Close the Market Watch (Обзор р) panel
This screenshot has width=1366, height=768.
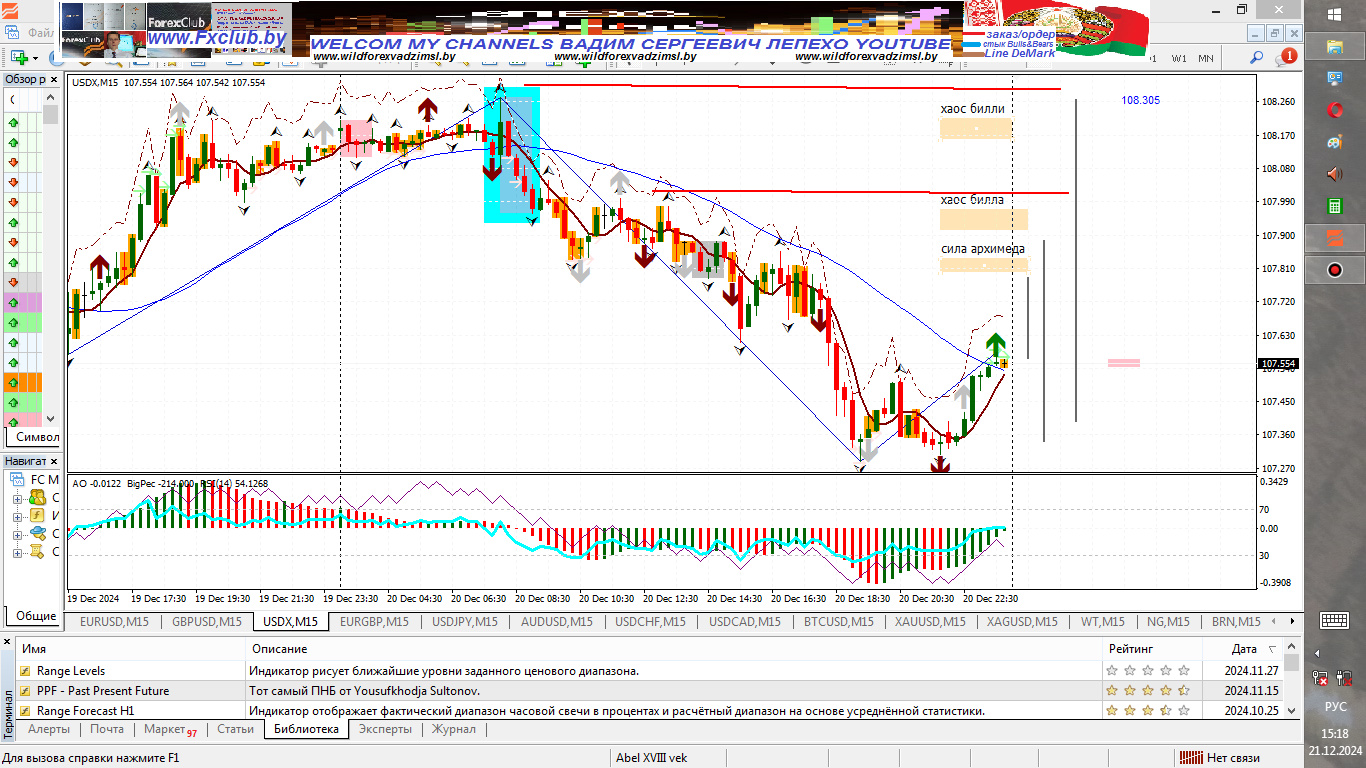[x=53, y=79]
